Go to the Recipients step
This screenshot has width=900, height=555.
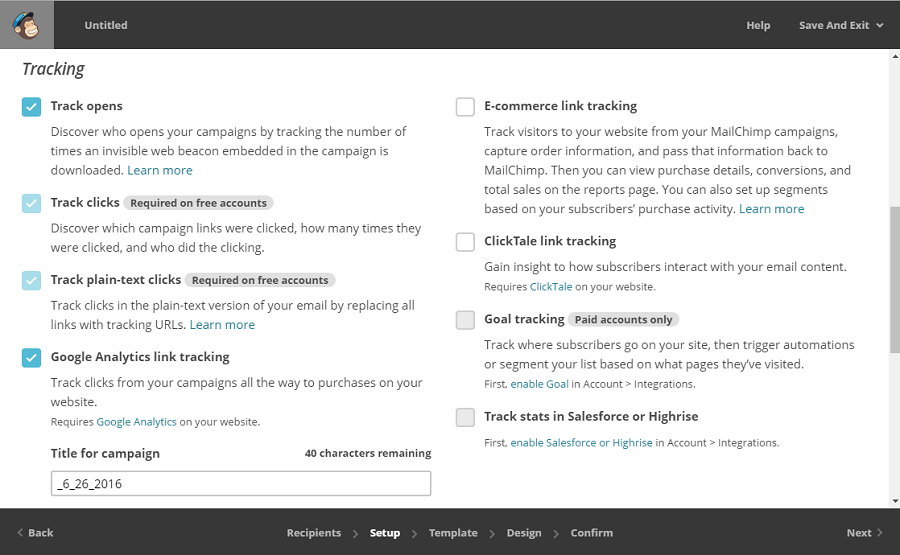(x=314, y=533)
